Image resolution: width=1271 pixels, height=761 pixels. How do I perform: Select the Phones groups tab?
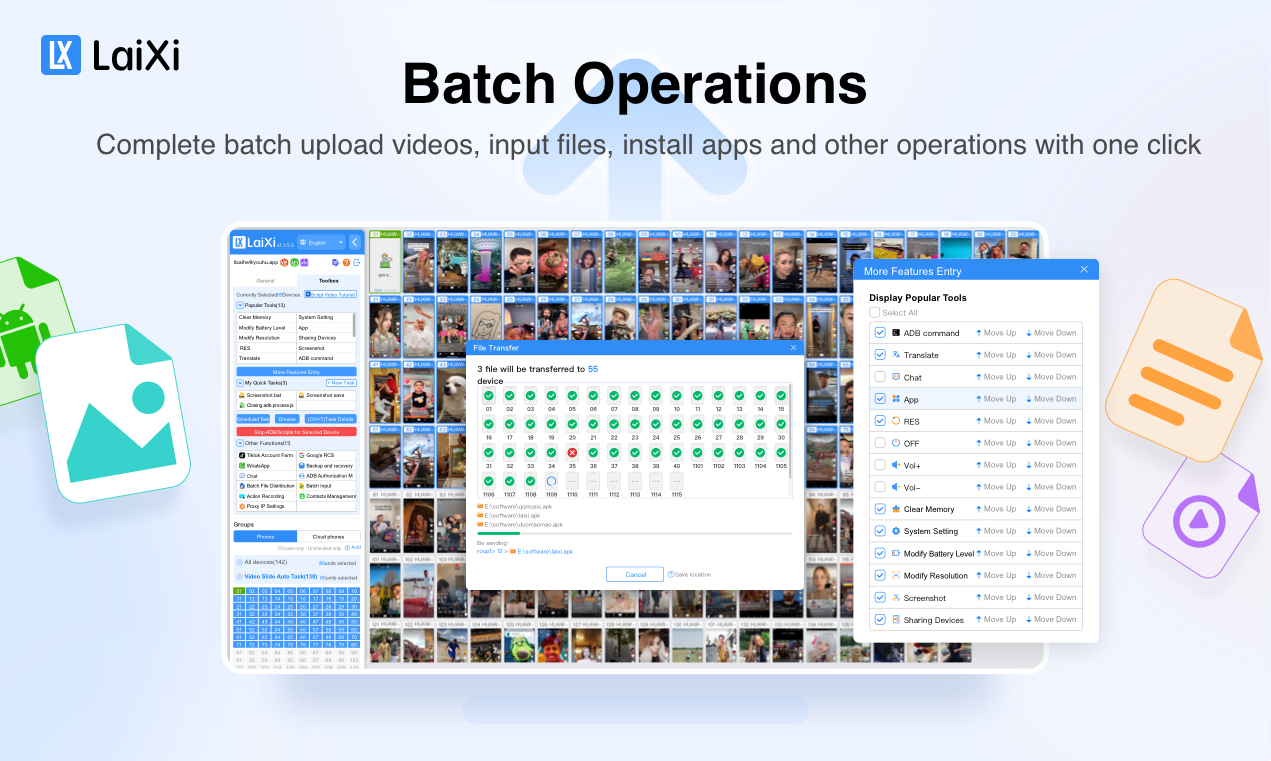coord(265,537)
